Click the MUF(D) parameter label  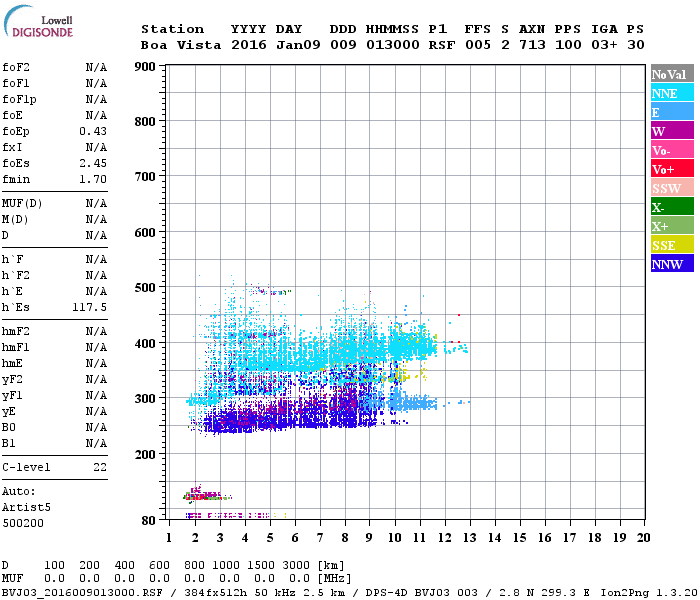pos(22,204)
